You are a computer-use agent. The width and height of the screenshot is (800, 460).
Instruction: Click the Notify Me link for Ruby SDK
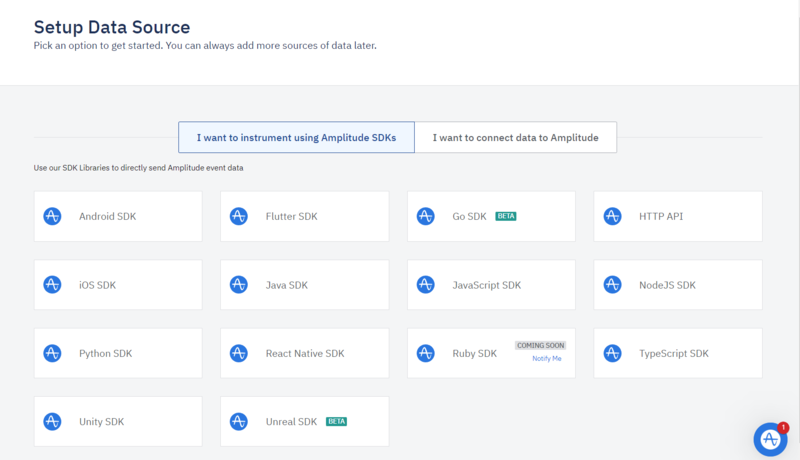(x=547, y=358)
